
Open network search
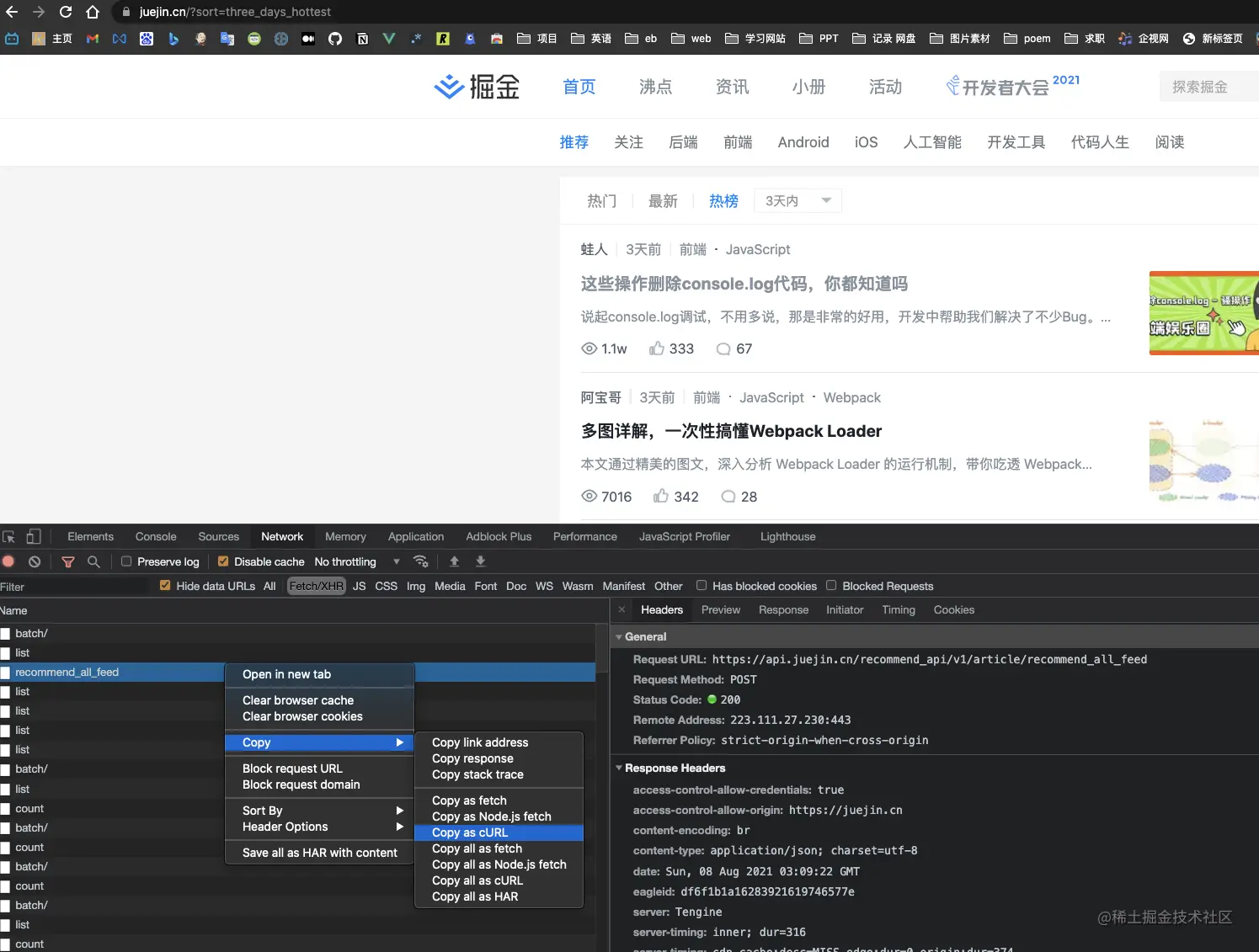[x=93, y=561]
